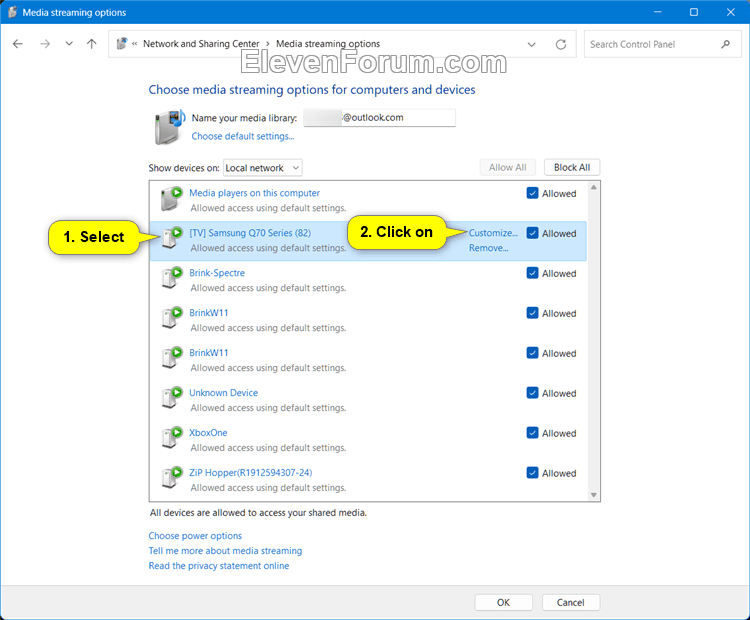Click the forward navigation arrow

(x=45, y=44)
